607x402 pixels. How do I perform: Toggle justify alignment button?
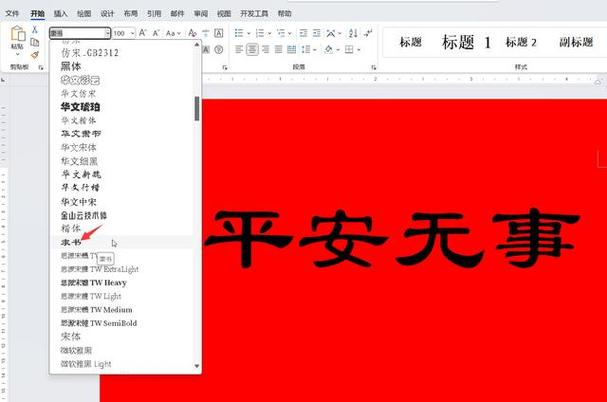(279, 50)
